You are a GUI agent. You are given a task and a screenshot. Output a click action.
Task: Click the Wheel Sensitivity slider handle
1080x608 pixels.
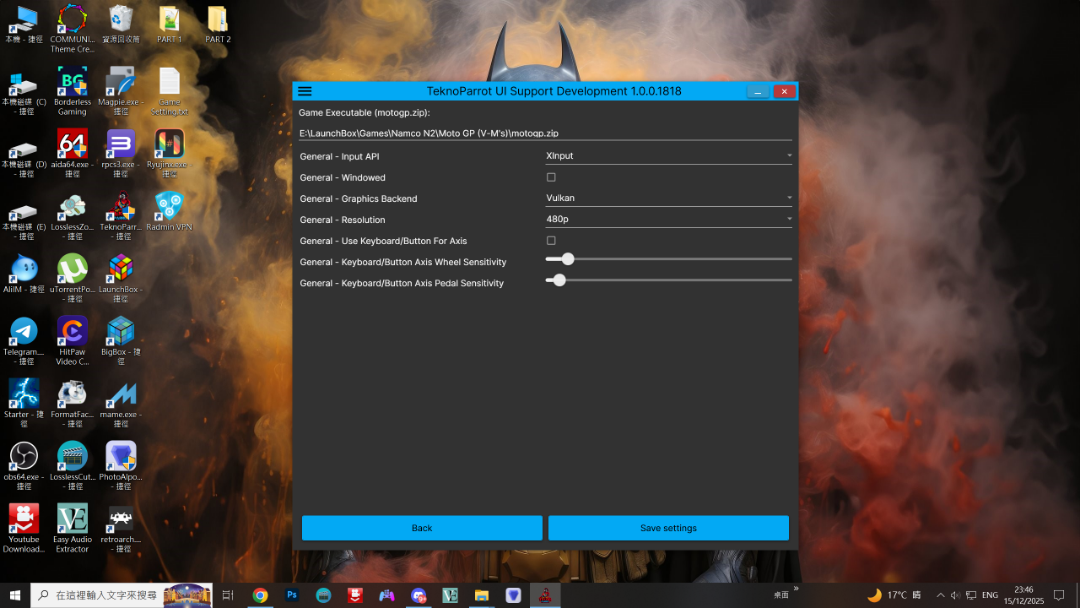click(x=568, y=259)
